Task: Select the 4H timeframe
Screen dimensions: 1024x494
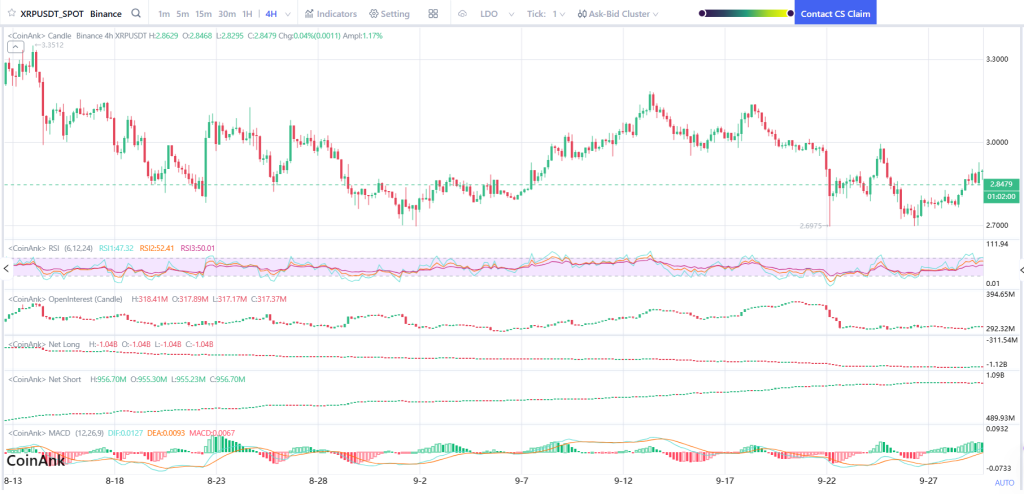Action: (x=271, y=14)
